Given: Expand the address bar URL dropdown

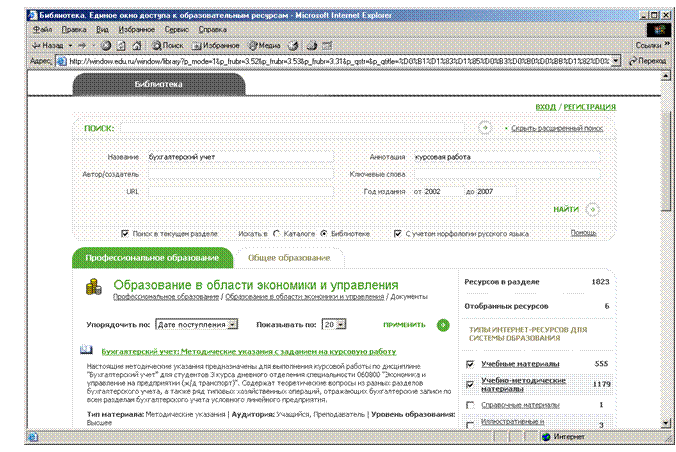Looking at the screenshot, I should 616,61.
